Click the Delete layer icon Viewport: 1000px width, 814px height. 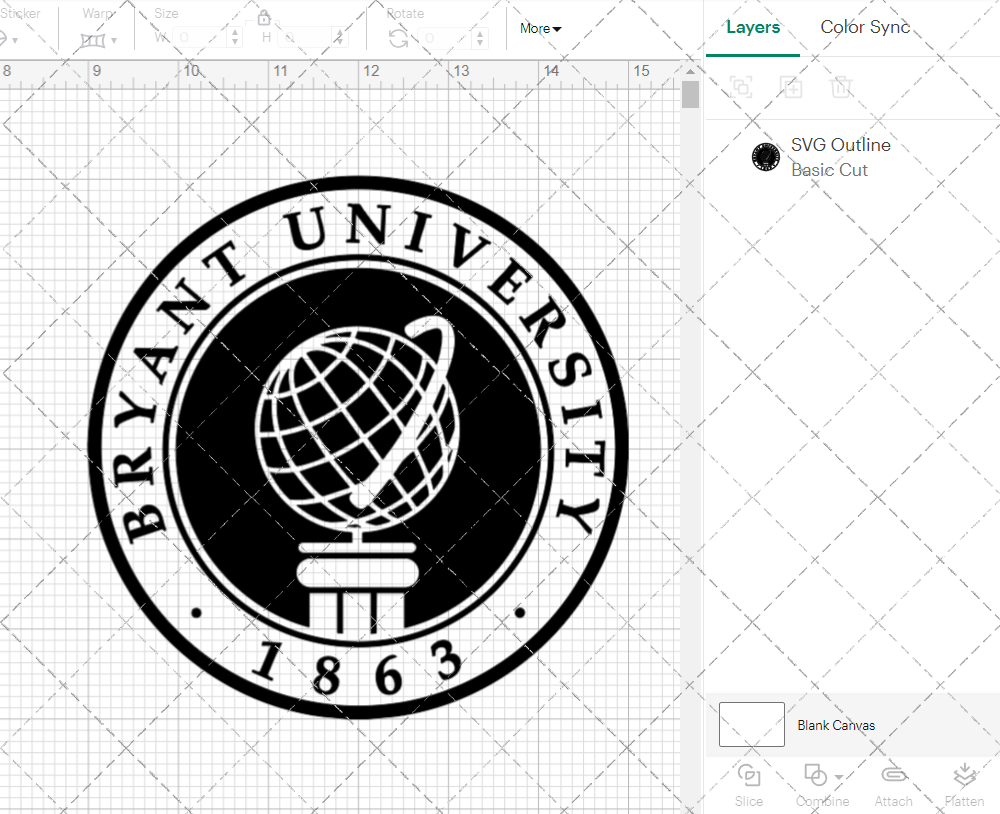[x=842, y=87]
